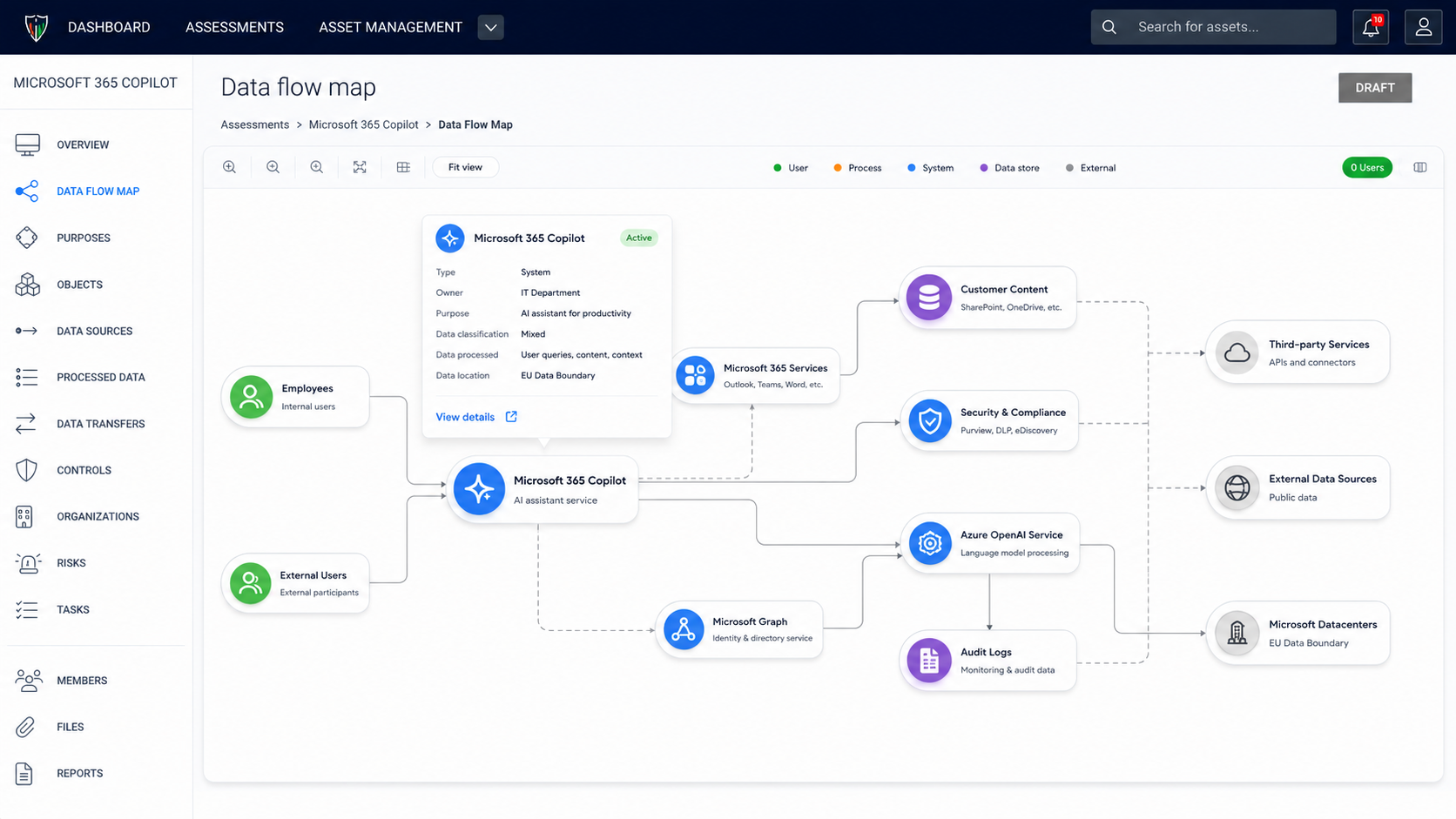Open the View details link
The image size is (1456, 819).
point(465,417)
